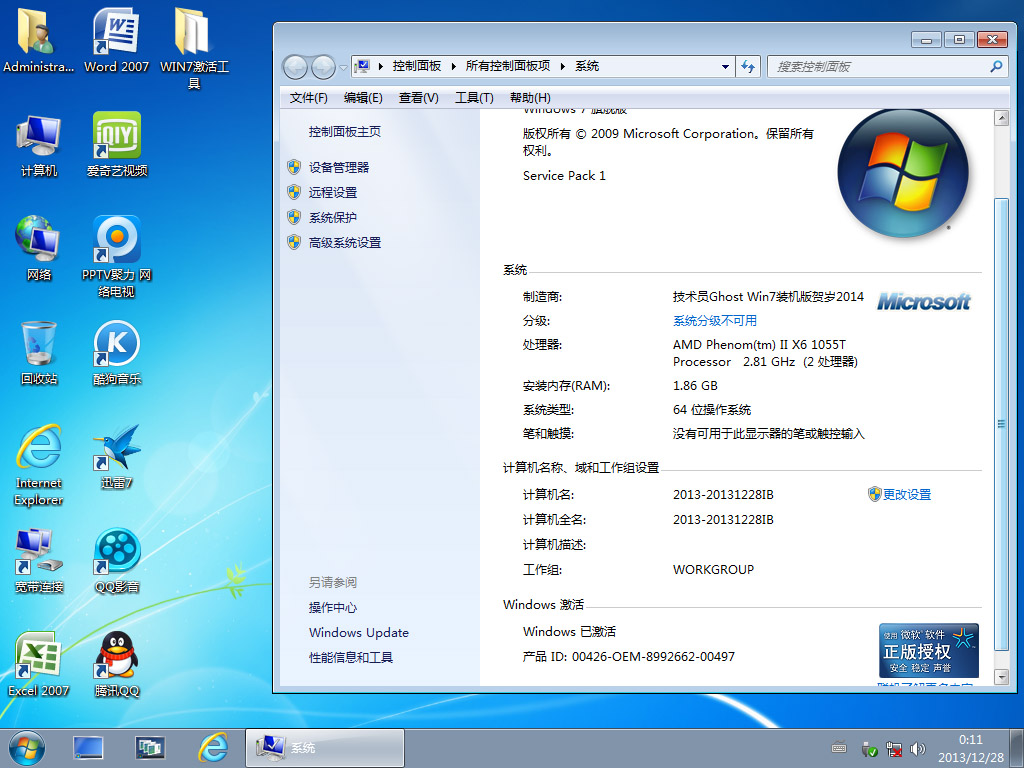Launch 酷狗音乐 desktop shortcut
The image size is (1024, 768).
(x=116, y=353)
